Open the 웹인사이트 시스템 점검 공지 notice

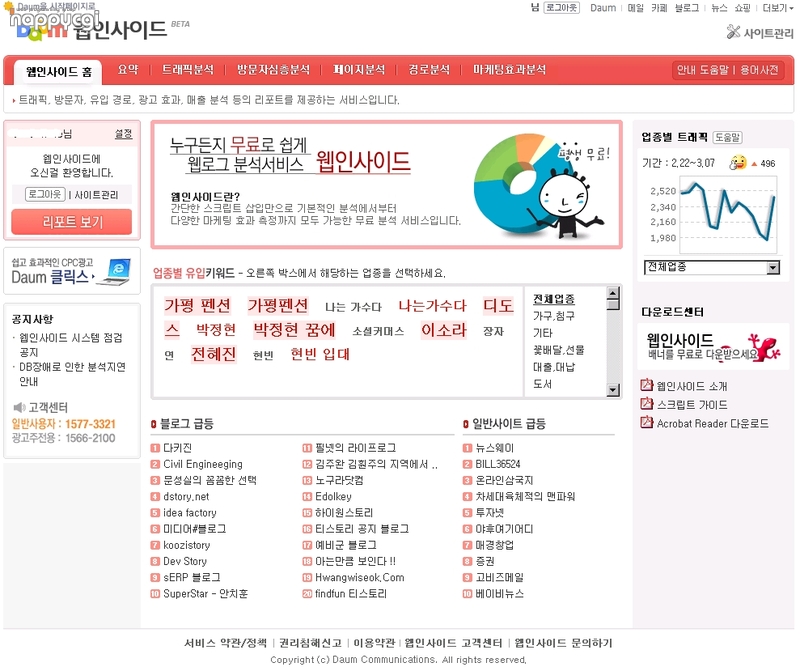click(x=71, y=345)
